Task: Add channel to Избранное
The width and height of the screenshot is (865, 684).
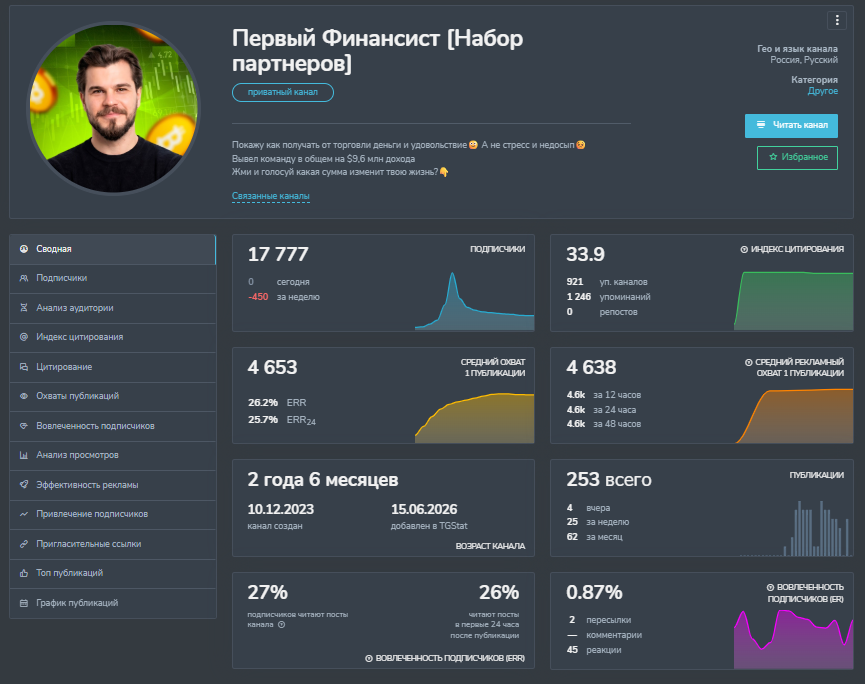Action: [797, 158]
